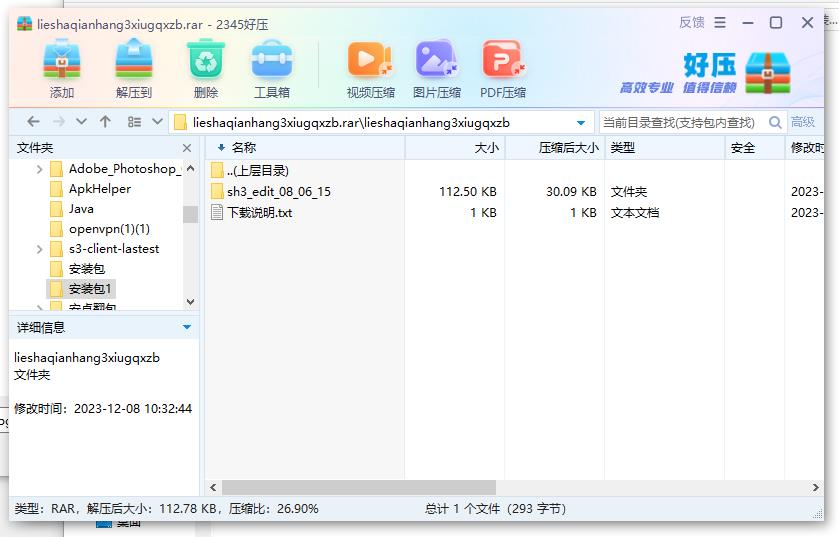Expand the Adobe_Photoshop_ tree node
The image size is (839, 537).
pos(39,169)
